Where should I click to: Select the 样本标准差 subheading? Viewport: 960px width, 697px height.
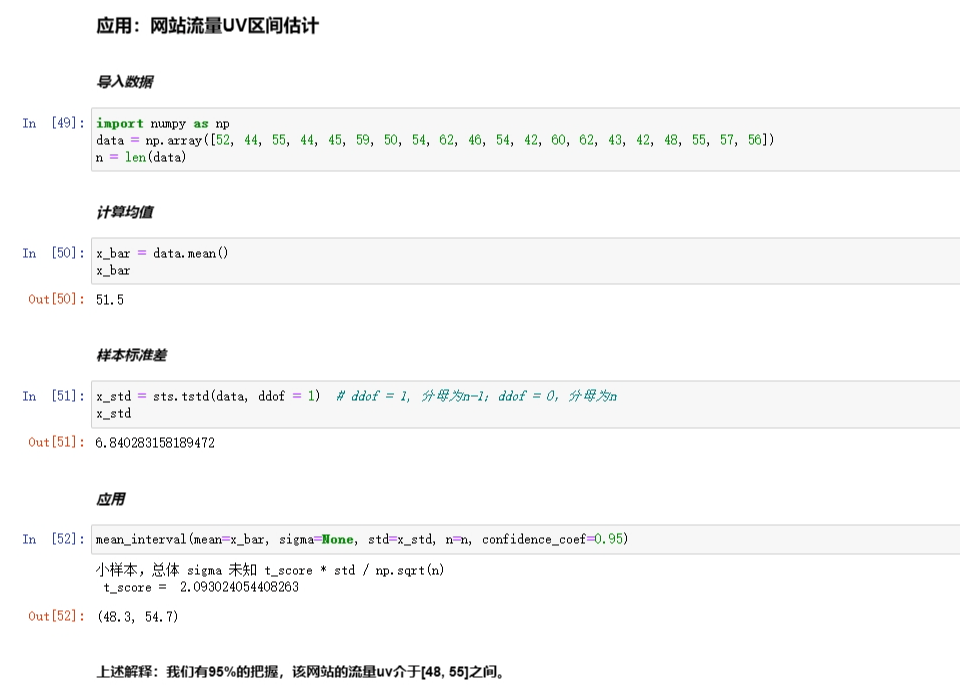(132, 355)
